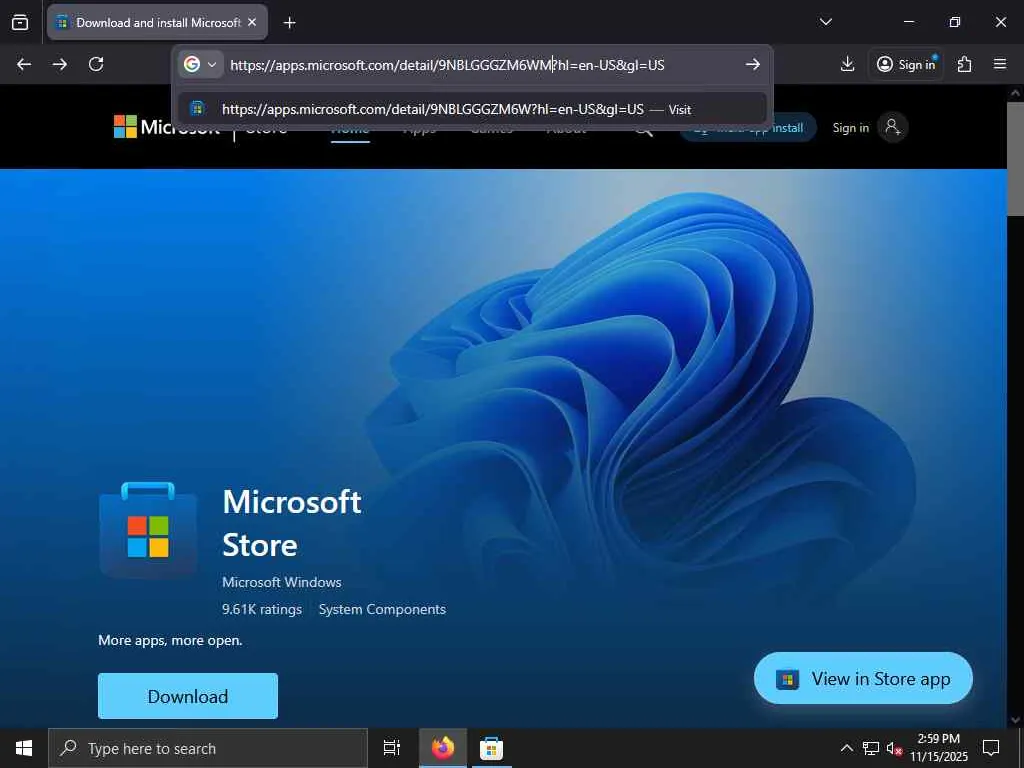Open the Firefox downloads panel
Image resolution: width=1024 pixels, height=768 pixels.
[x=847, y=64]
